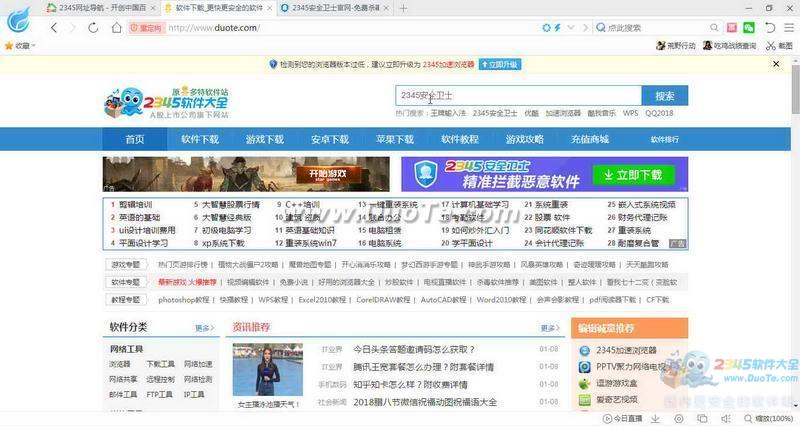Viewport: 800px width, 426px height.
Task: Open the favorites star in bookmarks bar
Action: (9, 46)
